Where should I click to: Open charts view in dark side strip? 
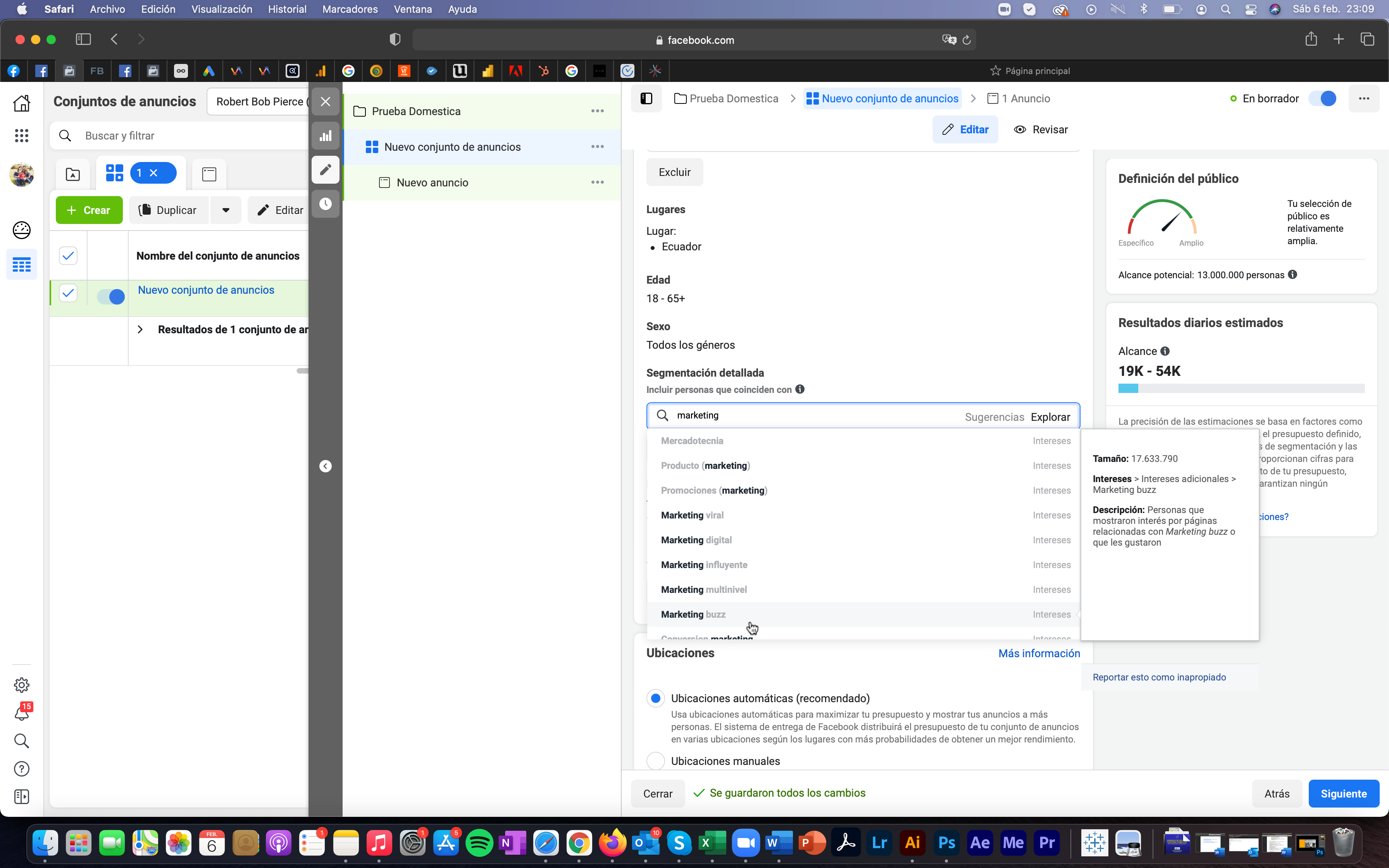tap(326, 136)
